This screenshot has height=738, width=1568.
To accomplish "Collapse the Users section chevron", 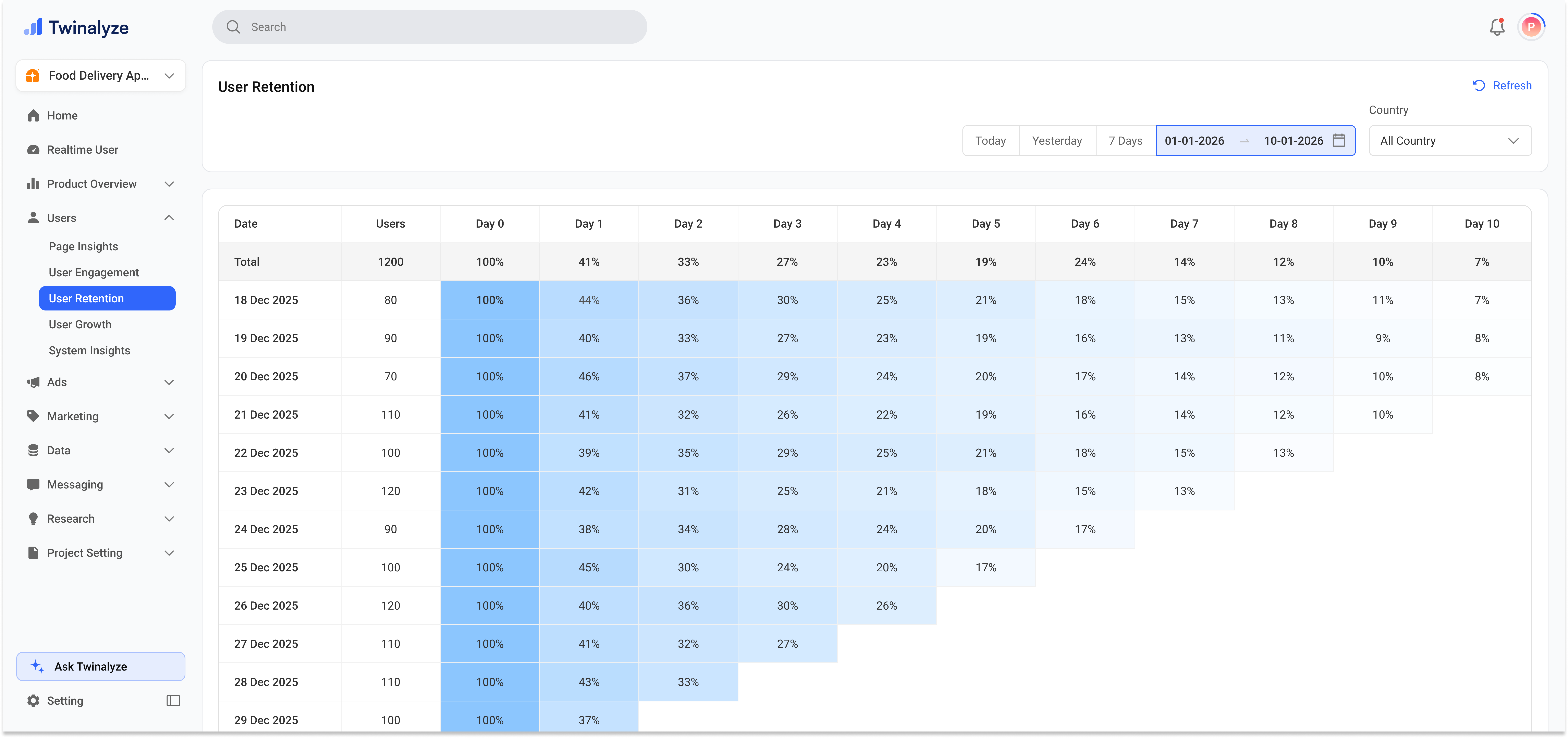I will coord(169,218).
